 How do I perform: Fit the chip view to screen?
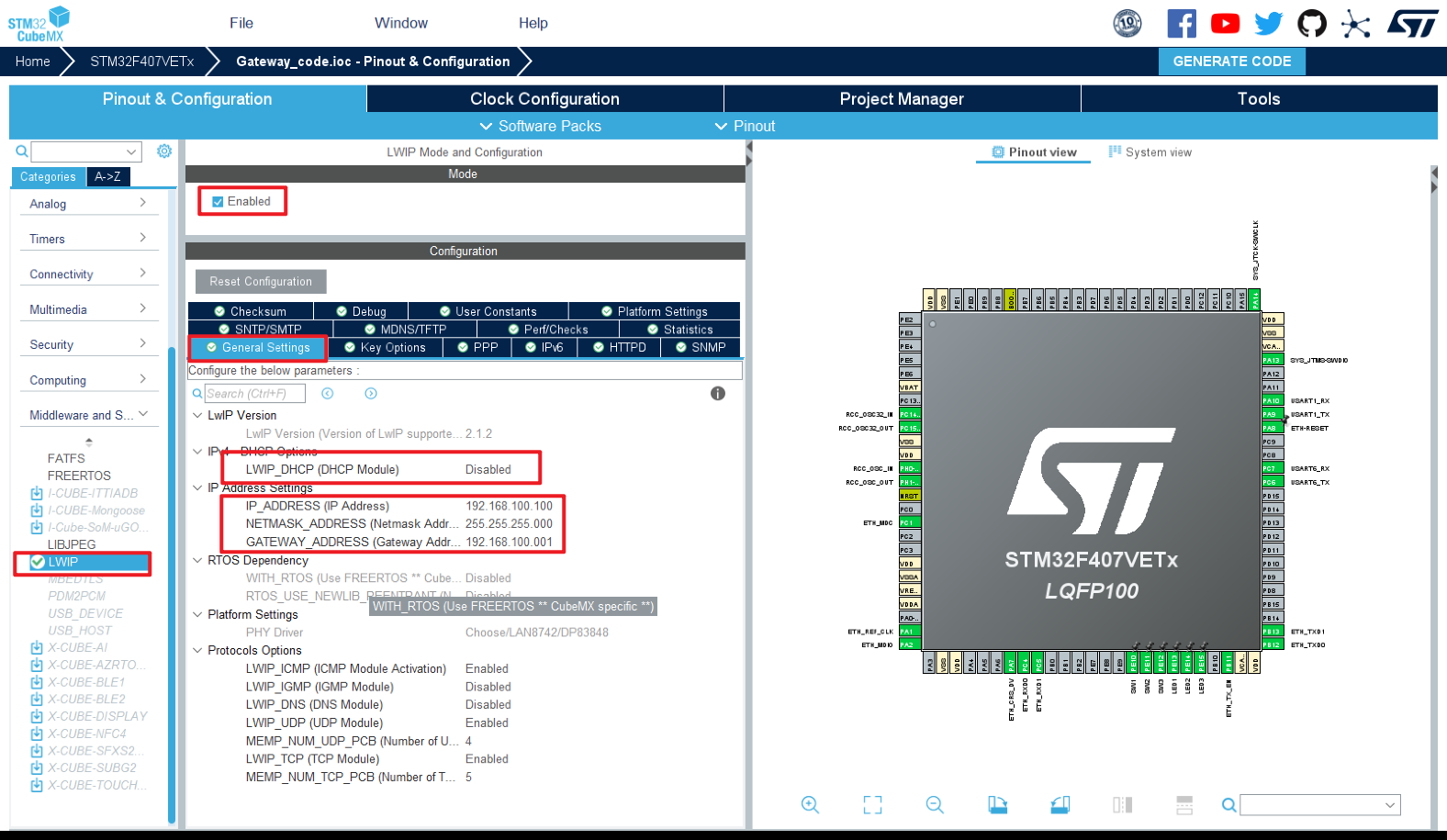(x=872, y=804)
